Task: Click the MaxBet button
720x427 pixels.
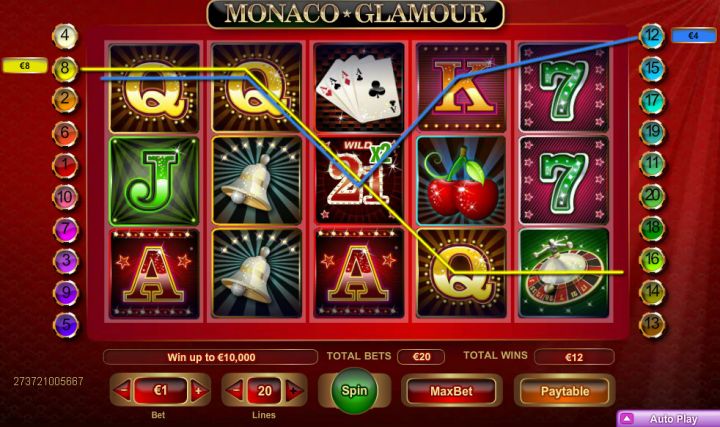Action: click(451, 391)
